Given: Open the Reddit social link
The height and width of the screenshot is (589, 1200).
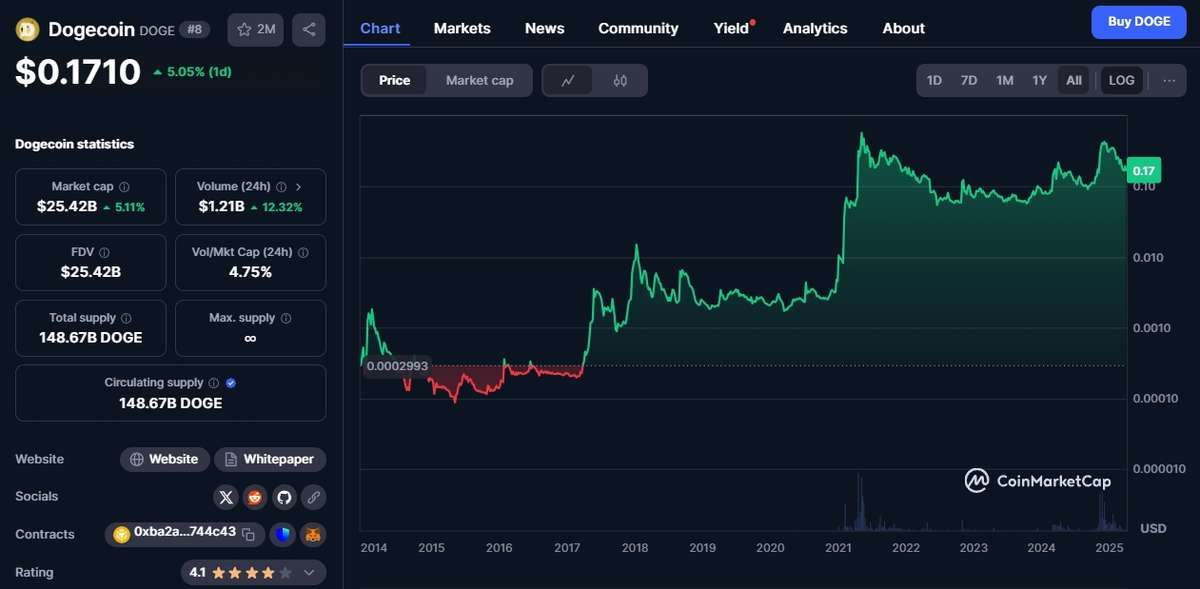Looking at the screenshot, I should pos(255,497).
